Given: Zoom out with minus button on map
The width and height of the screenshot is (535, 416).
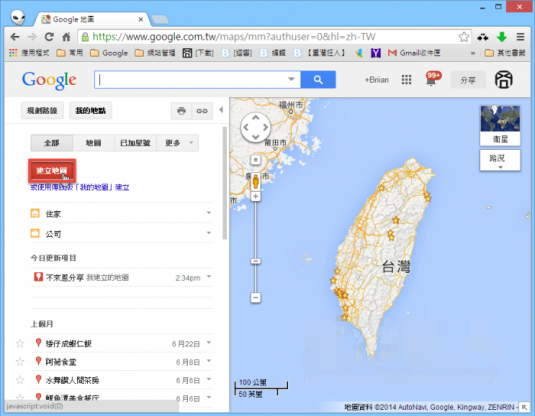Looking at the screenshot, I should [x=256, y=298].
